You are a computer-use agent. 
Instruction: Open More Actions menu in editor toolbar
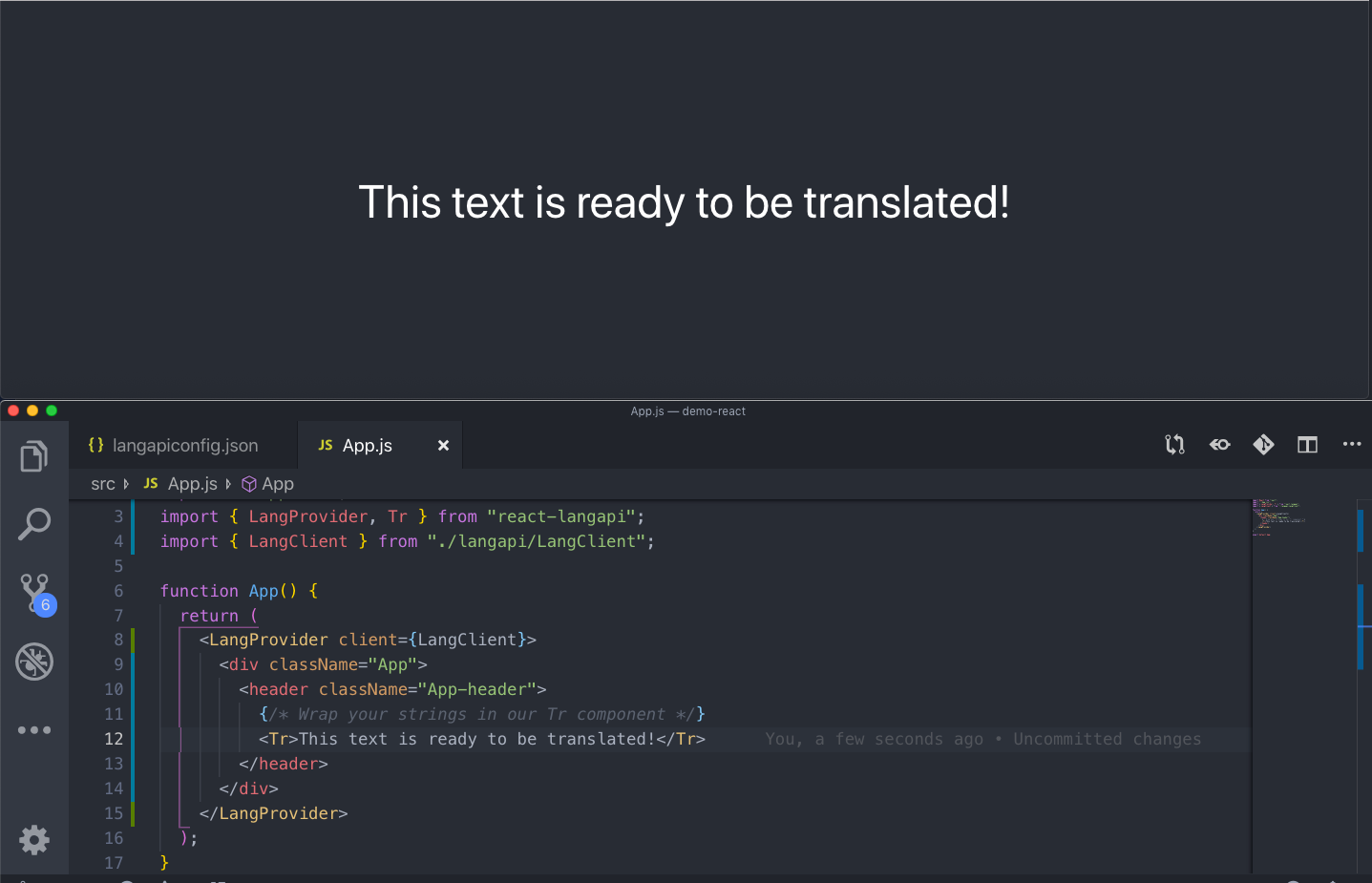[1352, 444]
